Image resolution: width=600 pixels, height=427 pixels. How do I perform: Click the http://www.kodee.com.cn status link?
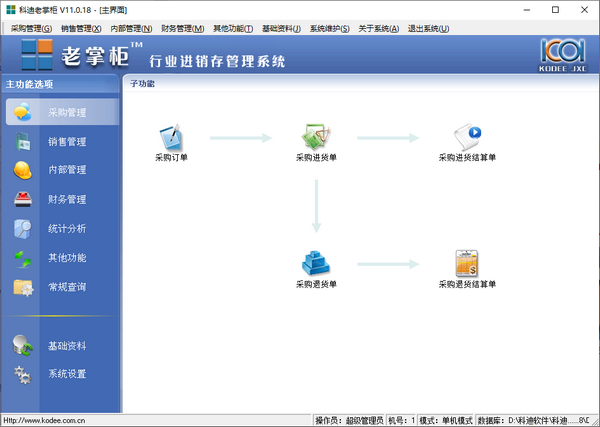[x=44, y=420]
